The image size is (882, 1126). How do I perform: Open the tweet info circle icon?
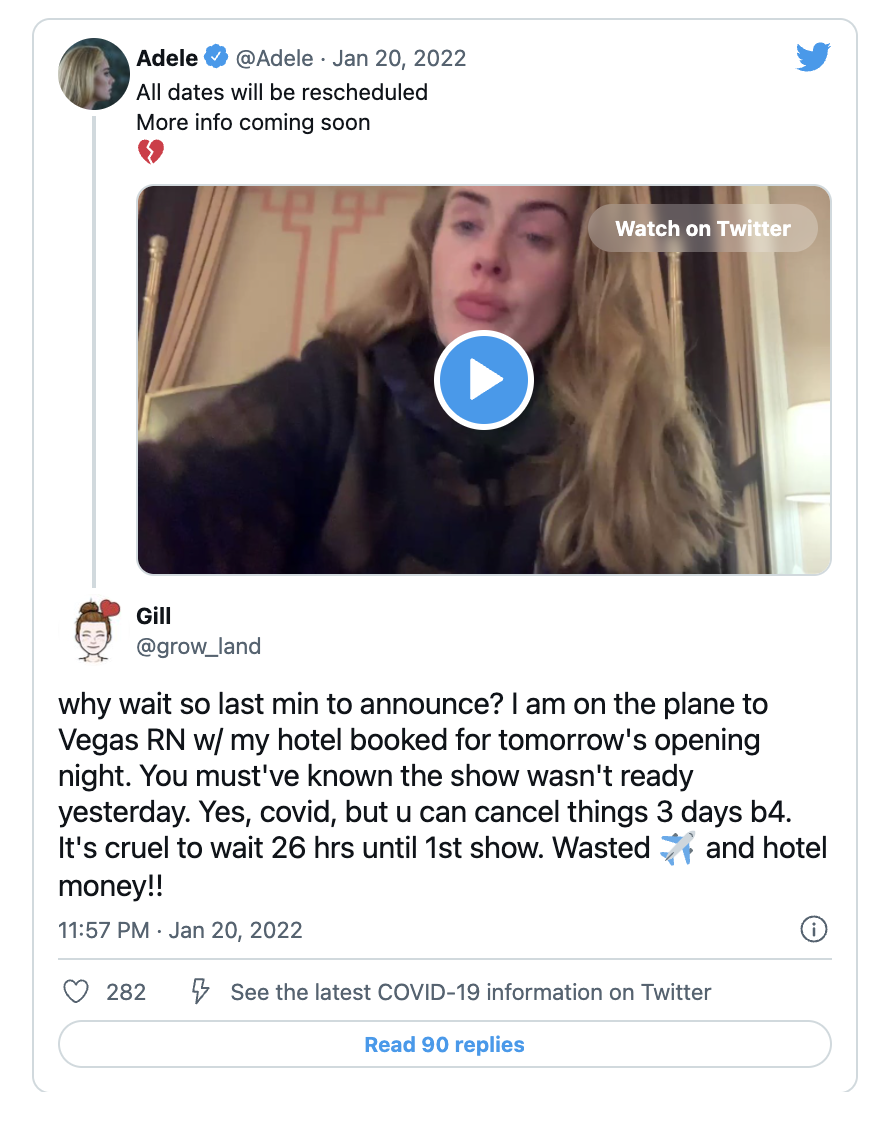tap(814, 930)
